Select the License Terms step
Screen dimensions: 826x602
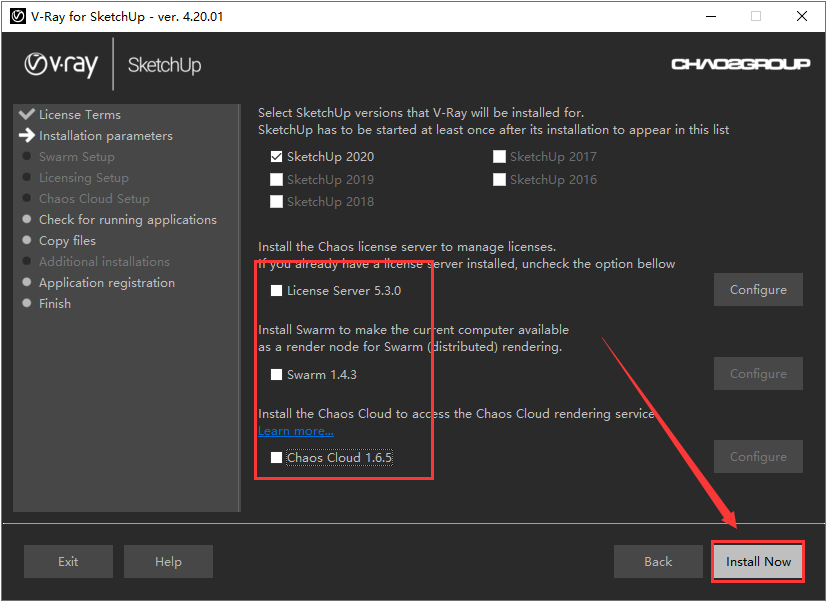[x=80, y=114]
